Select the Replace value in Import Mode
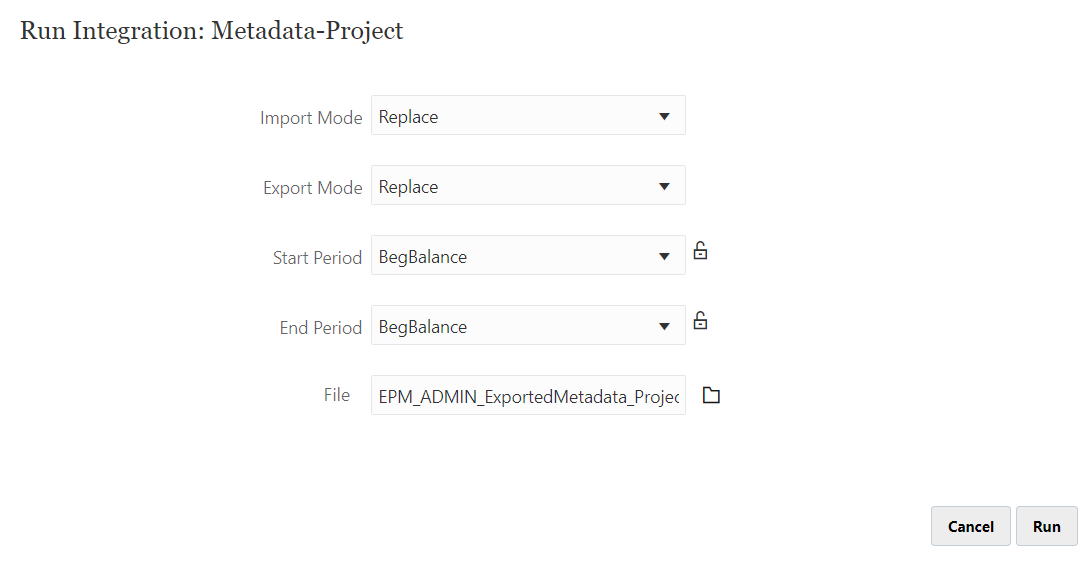 click(x=408, y=117)
